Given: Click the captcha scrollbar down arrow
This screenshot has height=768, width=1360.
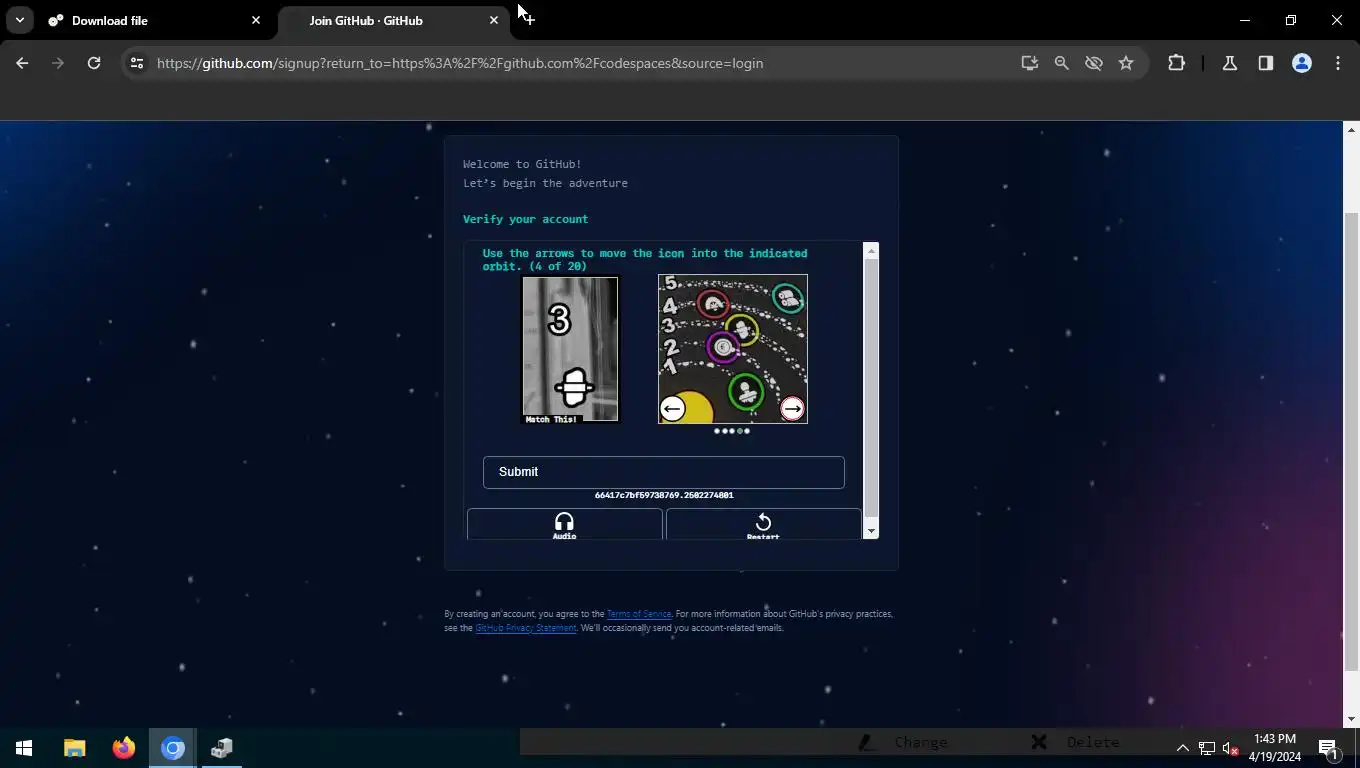Looking at the screenshot, I should (x=871, y=531).
